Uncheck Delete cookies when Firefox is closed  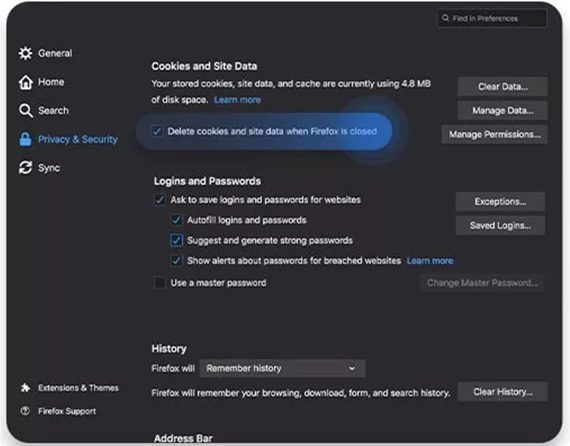coord(157,131)
